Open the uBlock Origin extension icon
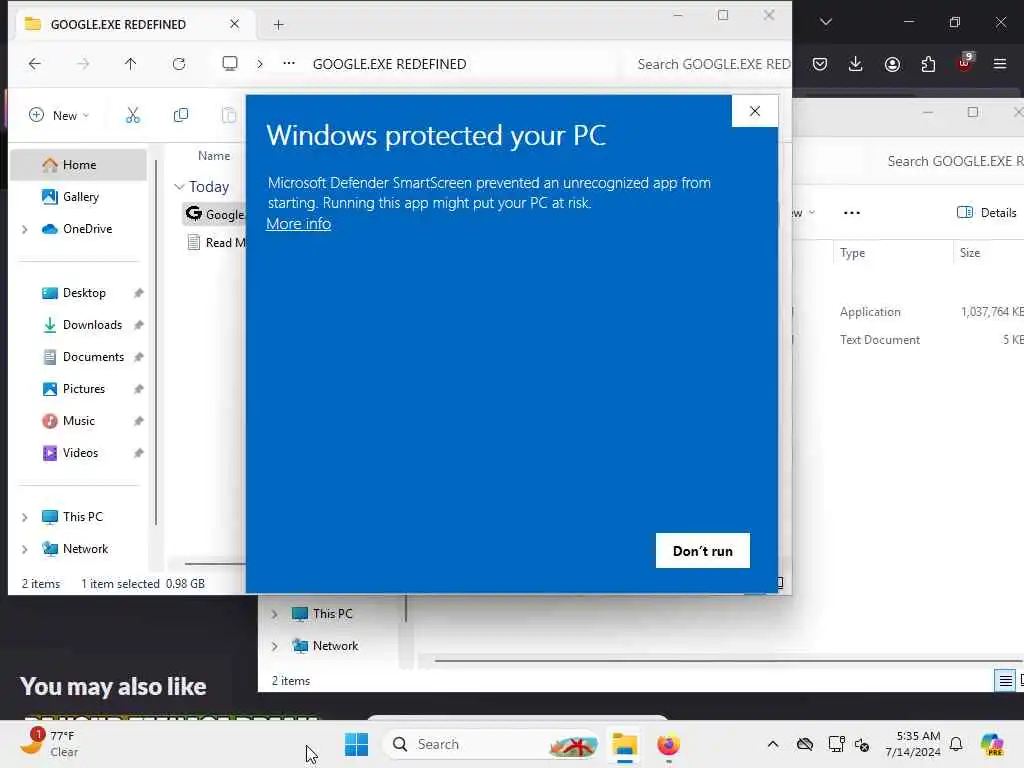1024x768 pixels. pyautogui.click(x=964, y=62)
